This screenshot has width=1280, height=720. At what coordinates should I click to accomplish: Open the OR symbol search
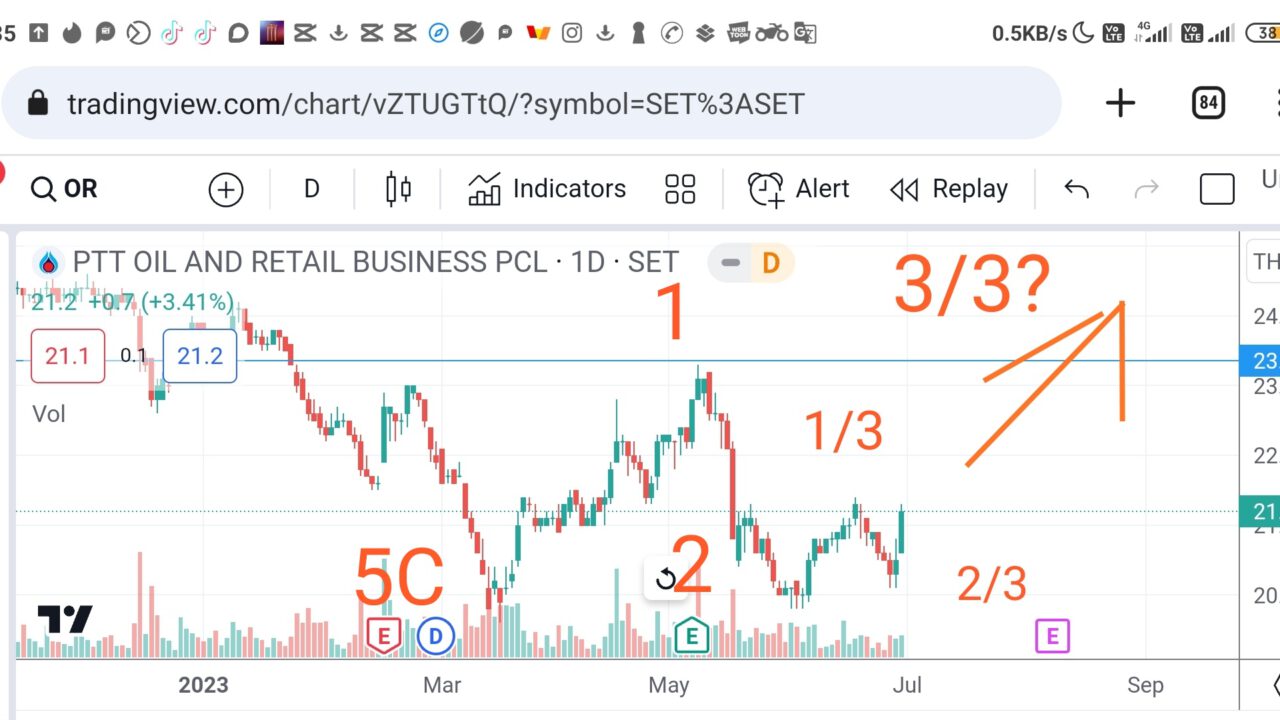(x=63, y=188)
